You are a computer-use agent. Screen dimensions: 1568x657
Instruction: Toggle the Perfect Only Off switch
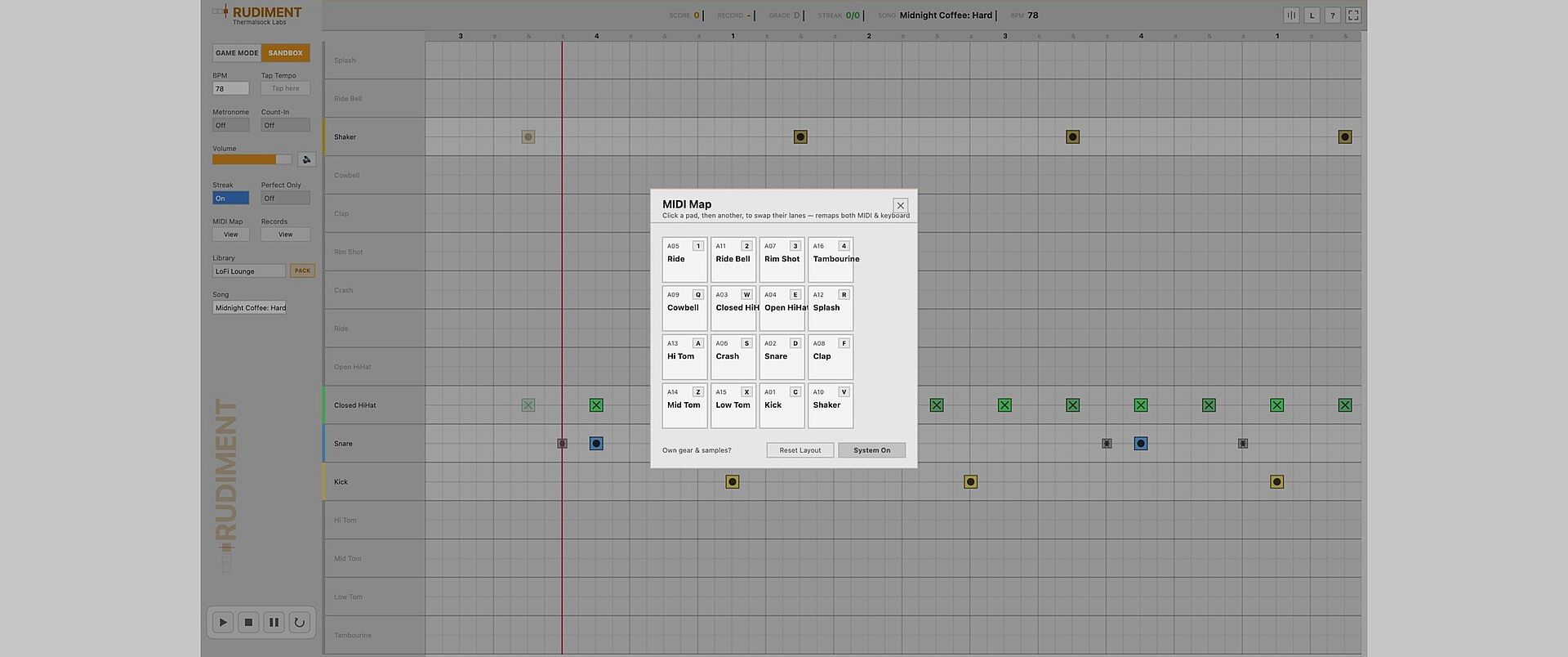pyautogui.click(x=285, y=198)
